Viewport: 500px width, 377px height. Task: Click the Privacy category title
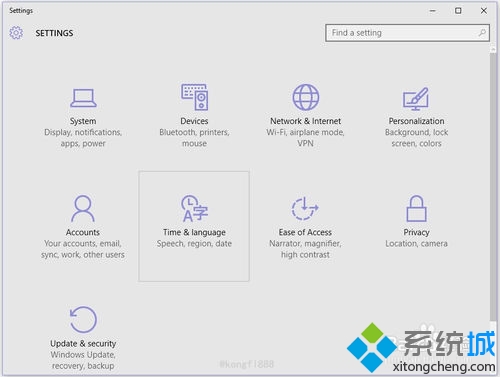point(416,232)
